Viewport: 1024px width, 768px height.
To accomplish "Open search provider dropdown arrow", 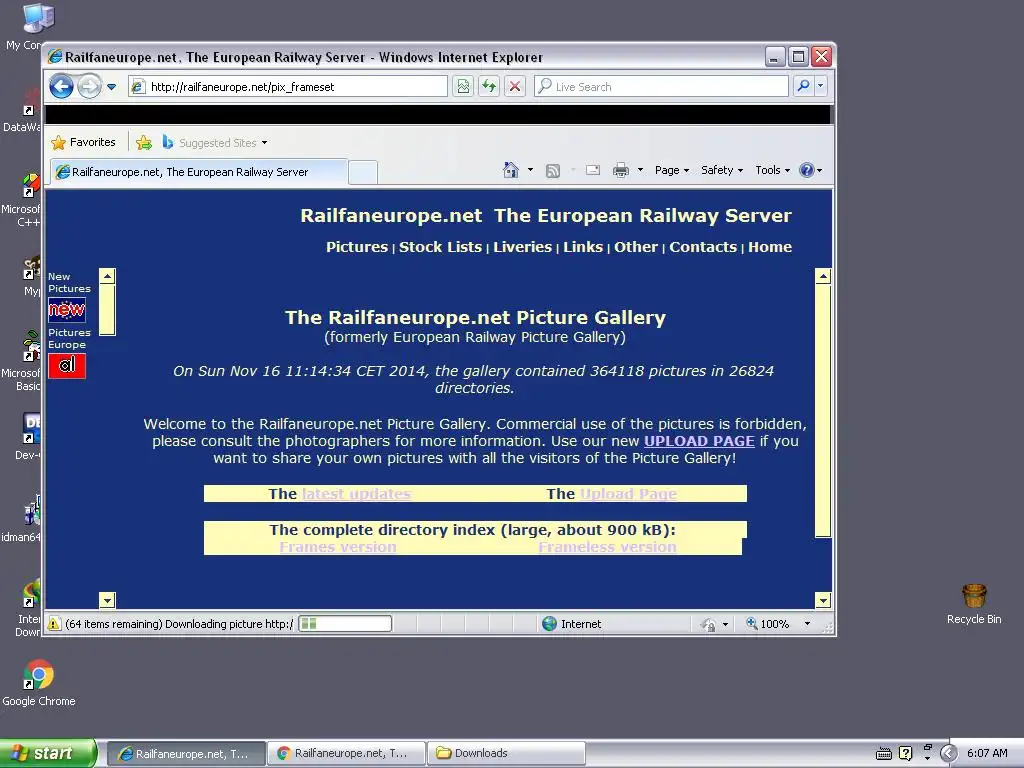I will click(821, 86).
